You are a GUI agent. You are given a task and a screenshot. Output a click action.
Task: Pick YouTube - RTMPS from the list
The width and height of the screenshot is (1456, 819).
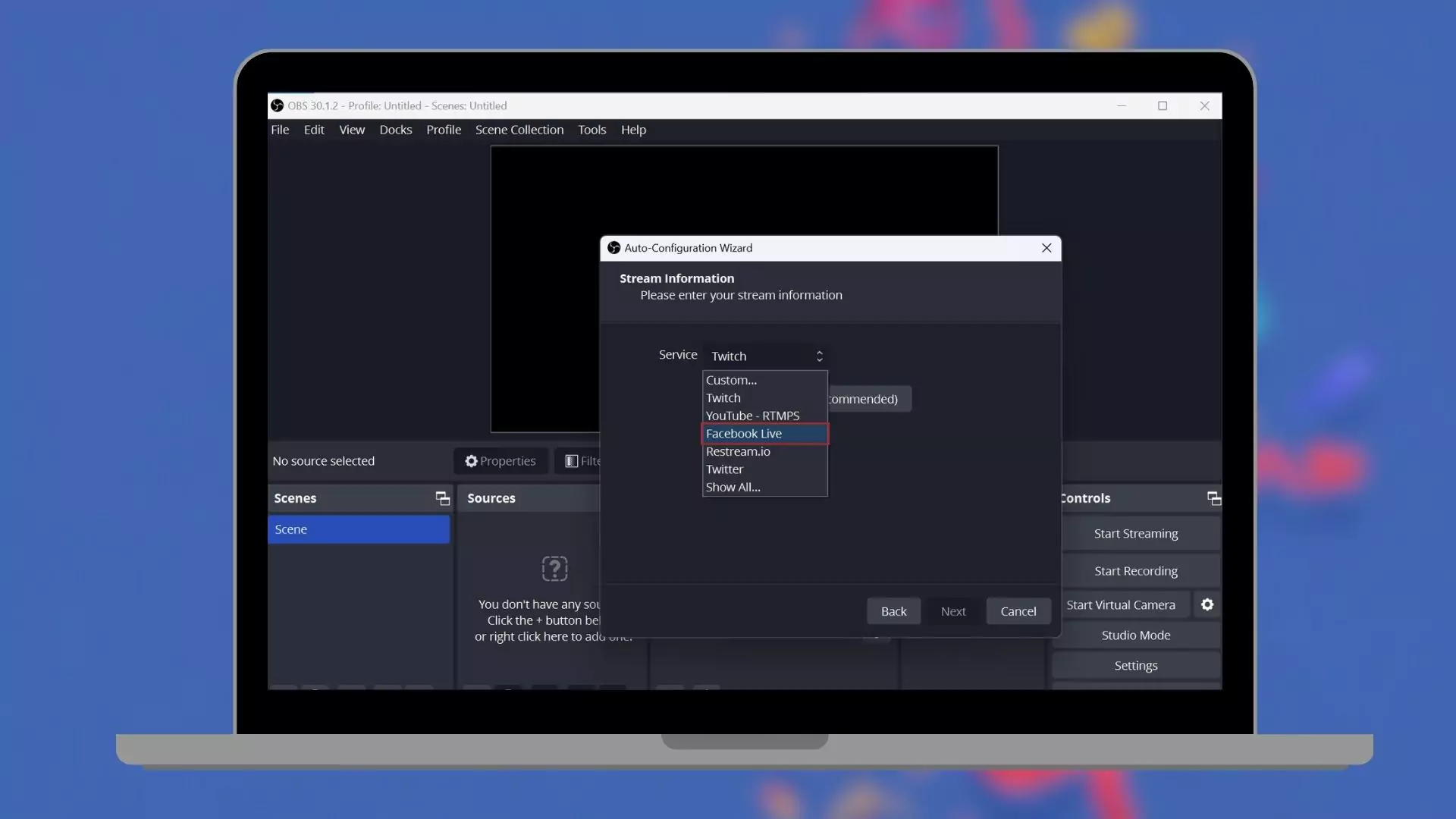coord(752,416)
